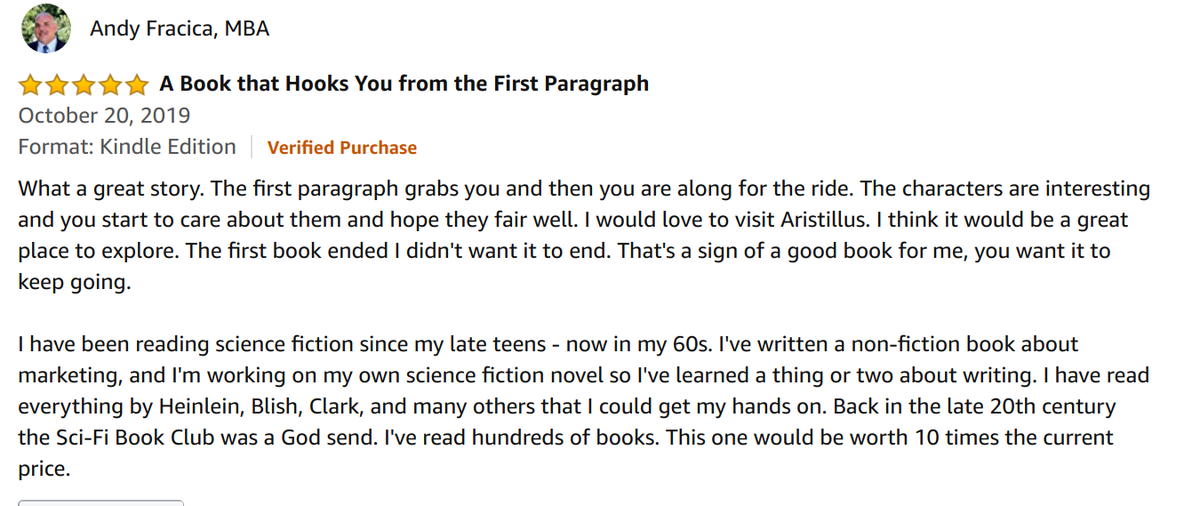Click the phrase Sci-Fi Book Club
The image size is (1200, 506).
click(133, 438)
